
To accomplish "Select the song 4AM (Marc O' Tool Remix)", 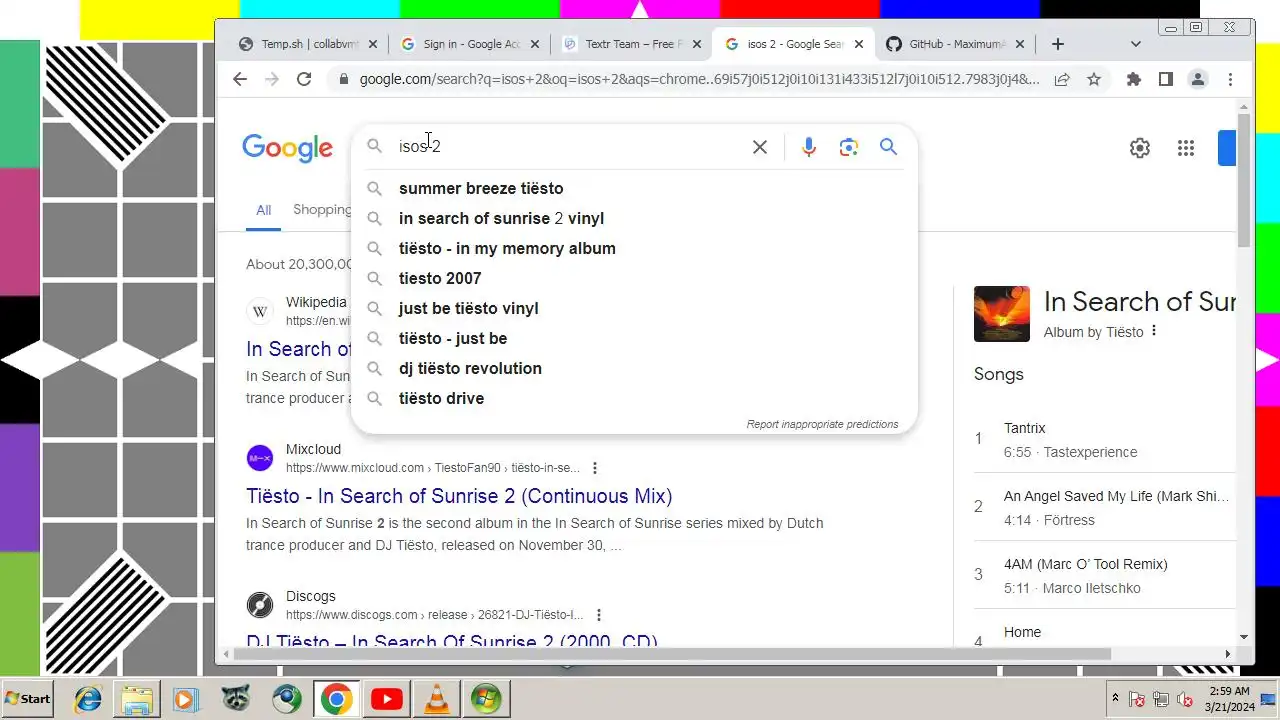I will [1104, 576].
